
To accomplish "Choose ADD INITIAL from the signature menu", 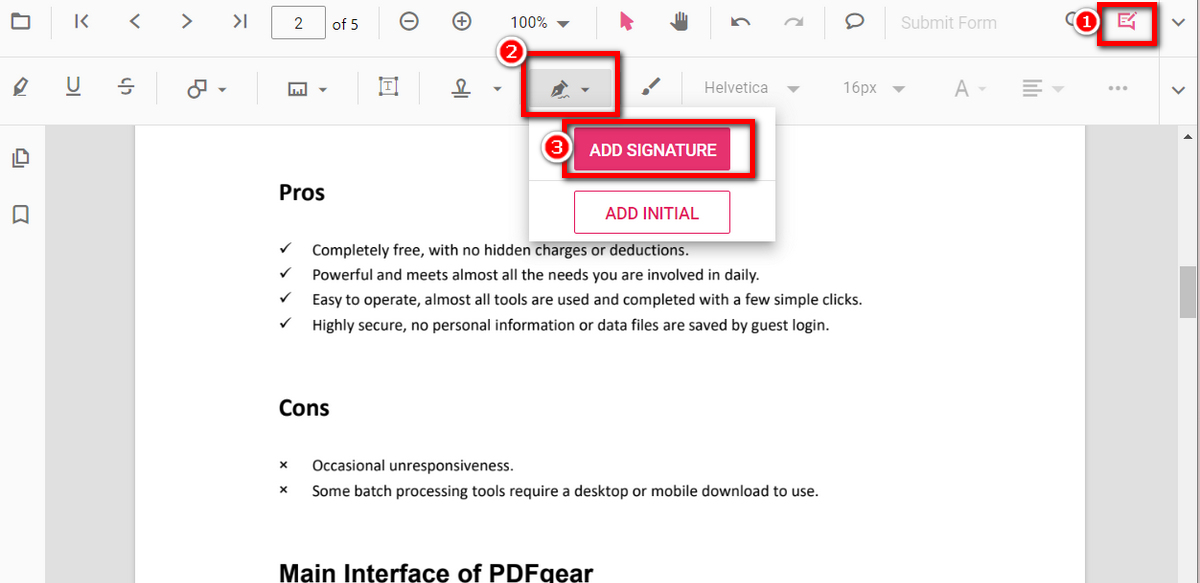I will click(x=651, y=212).
